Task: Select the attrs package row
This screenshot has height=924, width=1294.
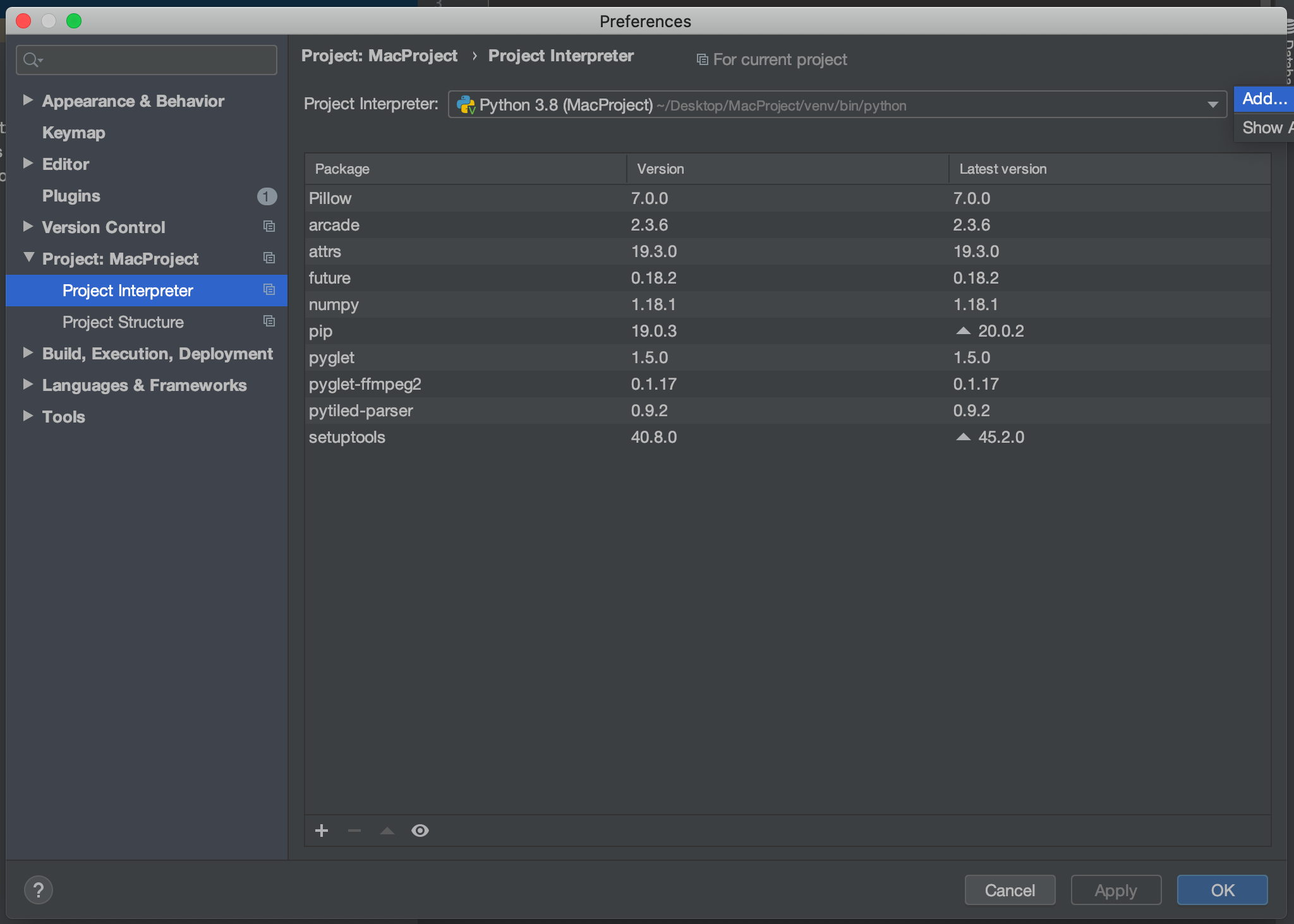Action: click(x=787, y=251)
